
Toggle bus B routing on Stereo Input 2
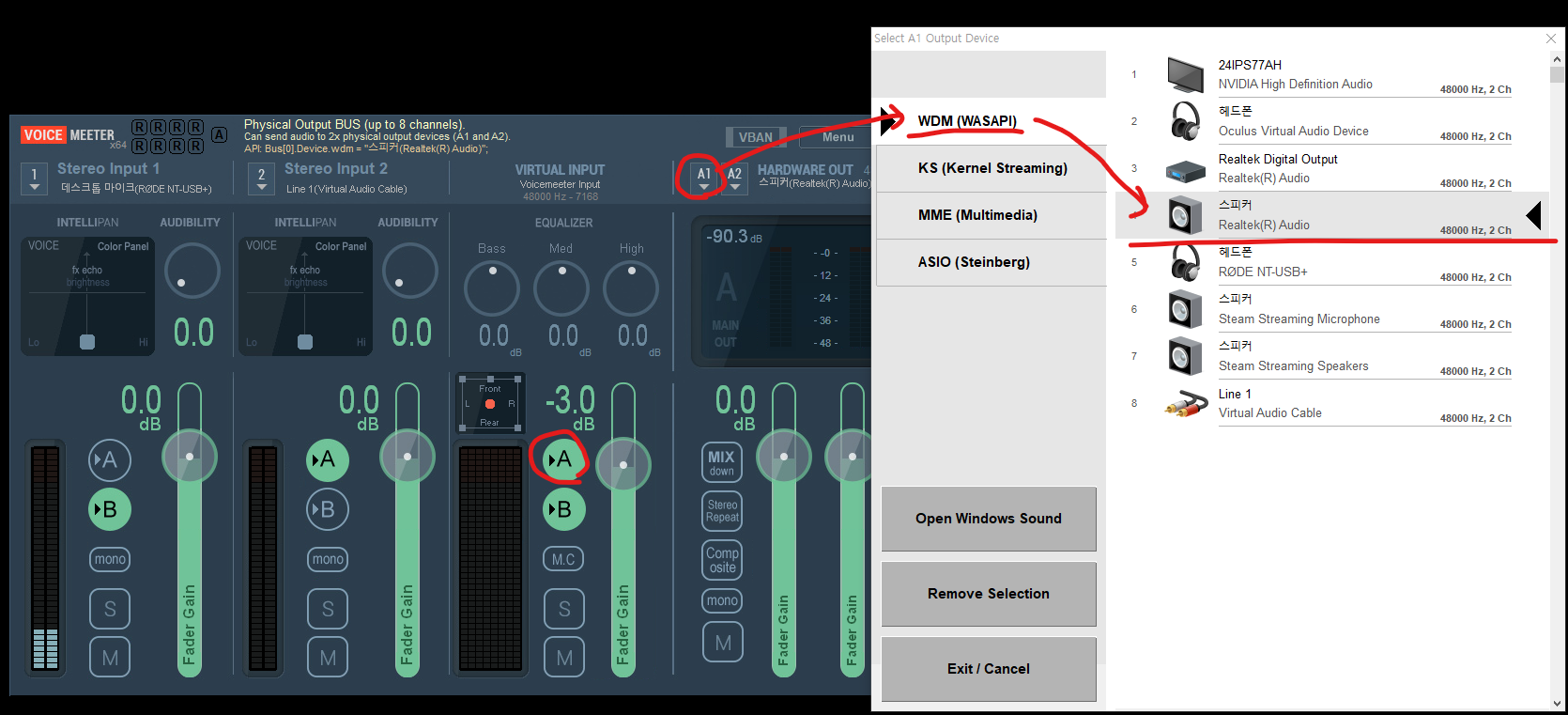328,509
